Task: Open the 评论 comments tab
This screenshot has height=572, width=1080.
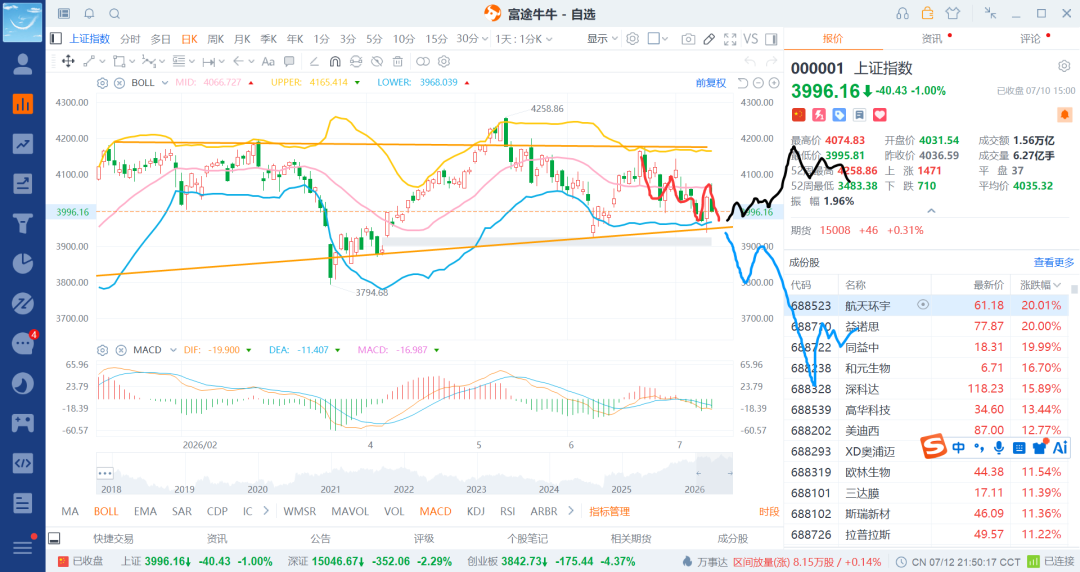Action: coord(1030,39)
